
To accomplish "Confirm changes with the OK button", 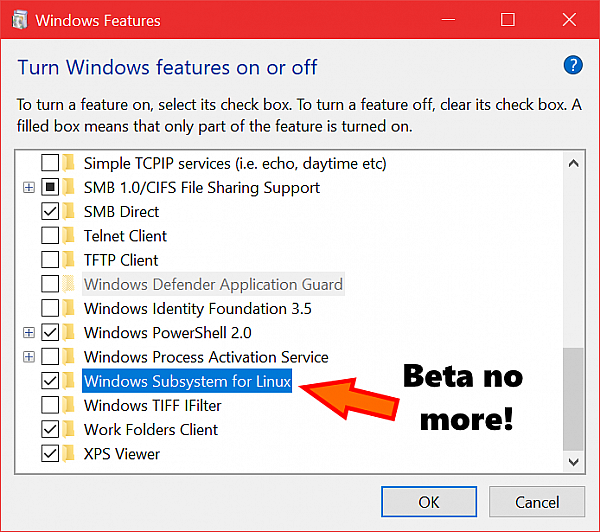I will [429, 502].
